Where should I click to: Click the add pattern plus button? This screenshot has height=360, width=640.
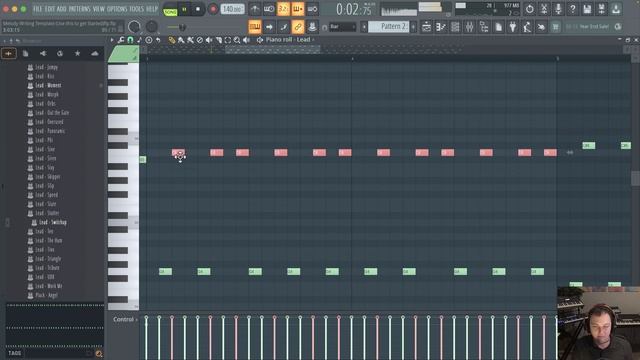coord(413,27)
